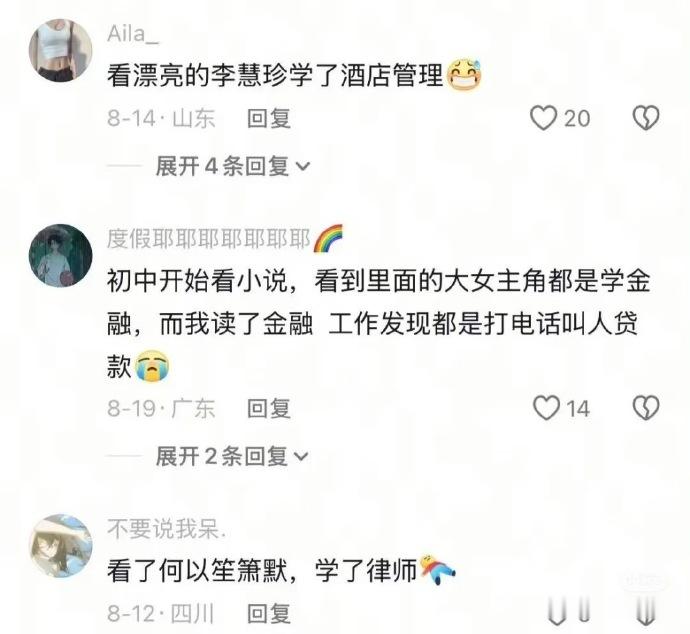Image resolution: width=690 pixels, height=634 pixels.
Task: Open username 不要说我呆. profile link
Action: tap(166, 529)
